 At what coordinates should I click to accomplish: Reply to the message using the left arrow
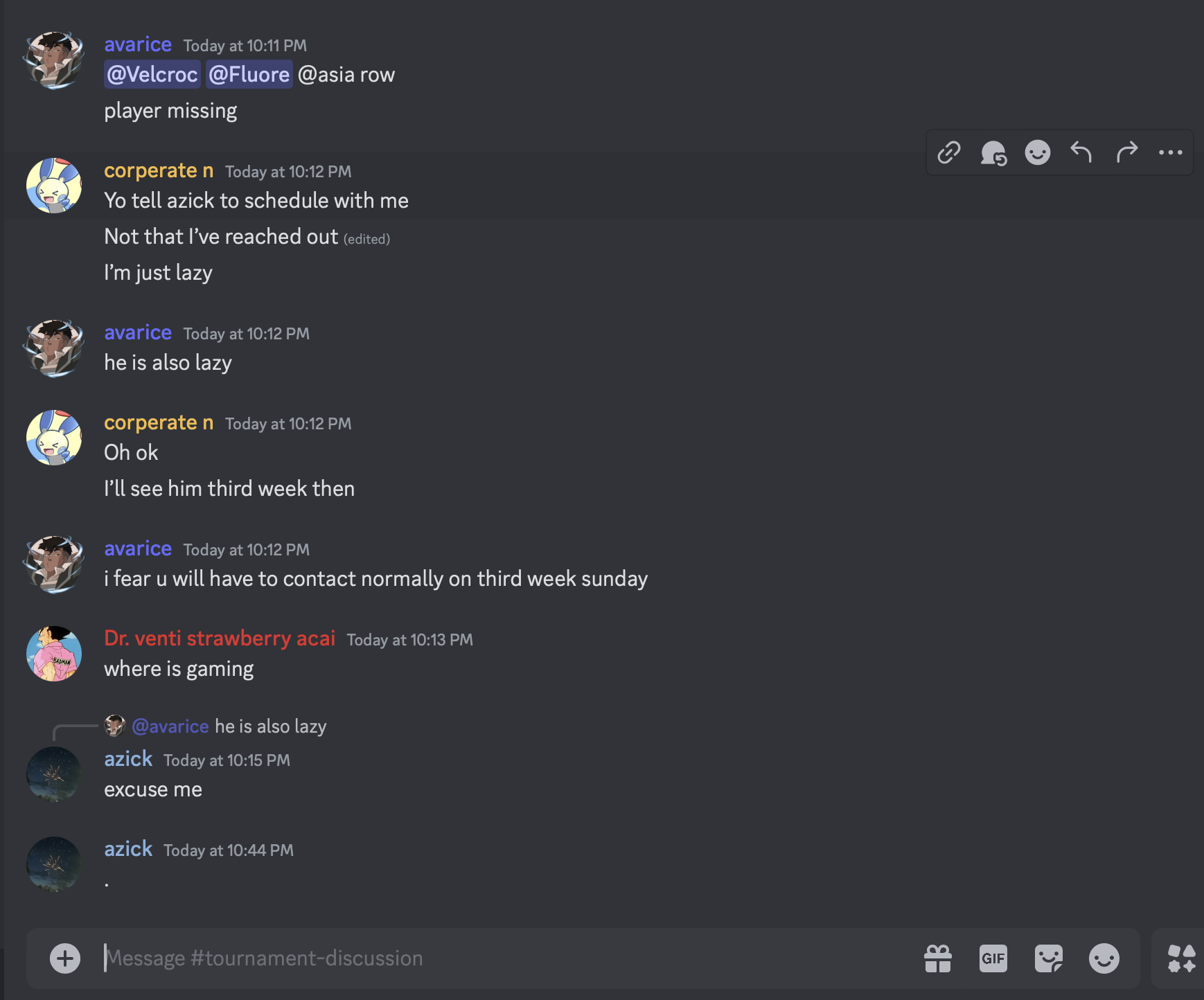(1081, 152)
